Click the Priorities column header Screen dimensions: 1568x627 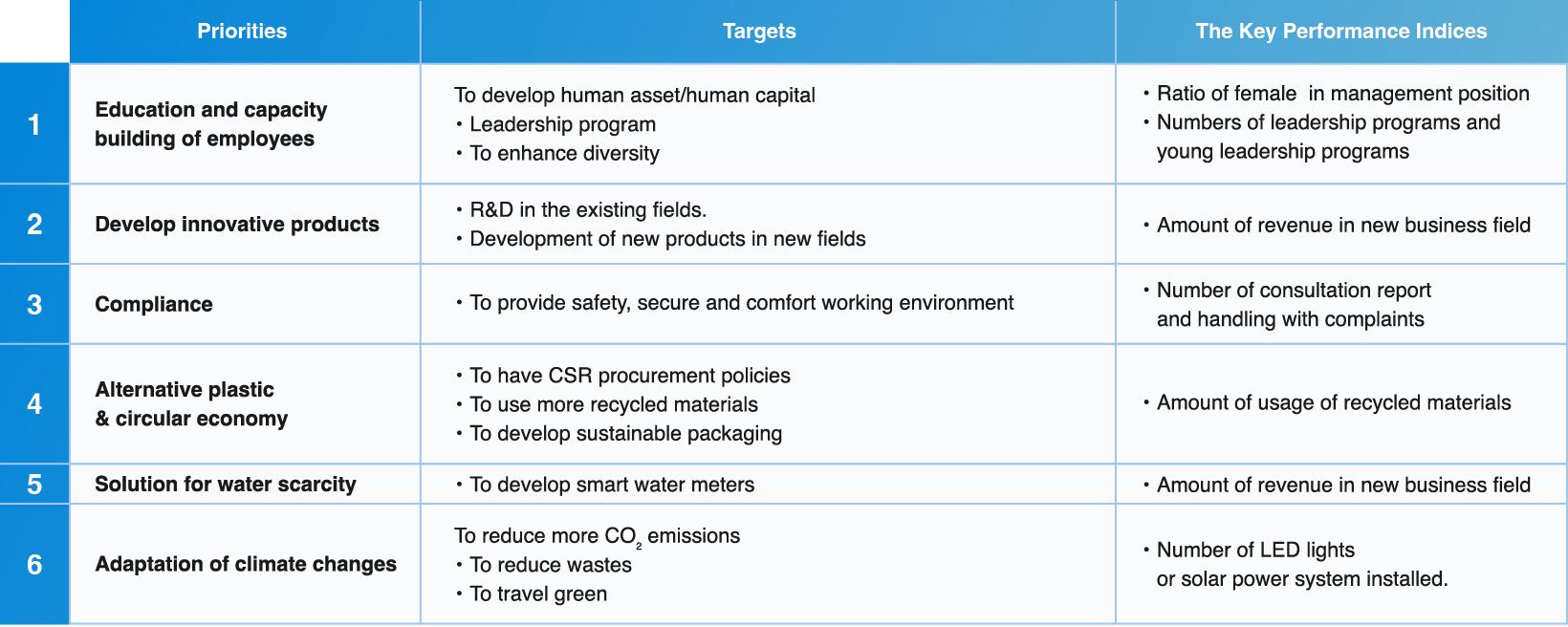click(242, 32)
